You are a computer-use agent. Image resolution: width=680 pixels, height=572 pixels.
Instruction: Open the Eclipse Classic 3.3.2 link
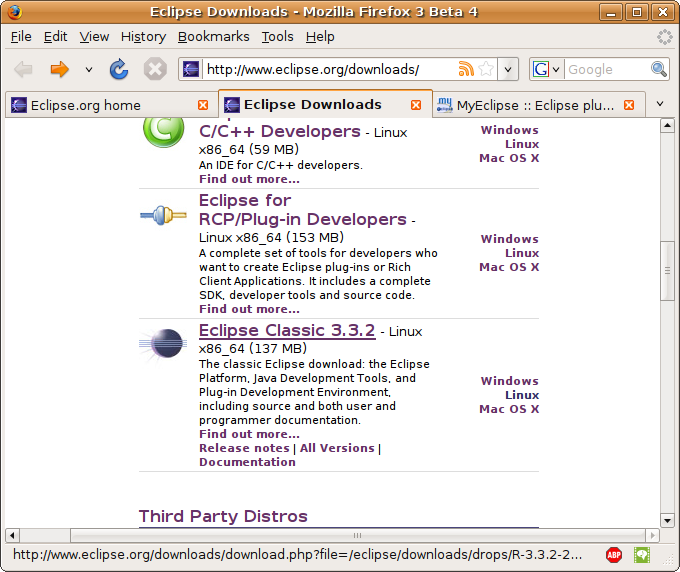point(287,330)
